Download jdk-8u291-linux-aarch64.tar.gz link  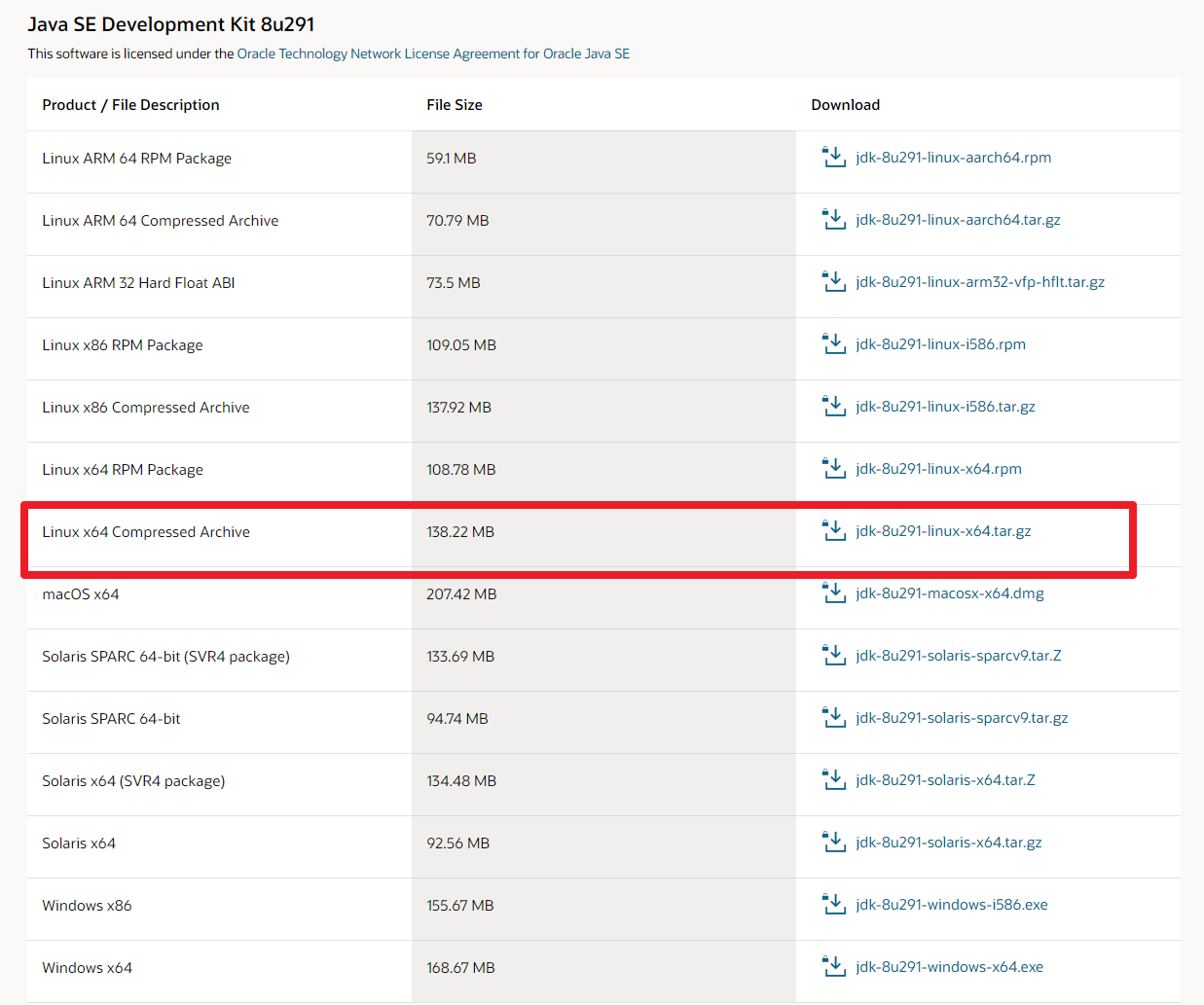[x=958, y=220]
